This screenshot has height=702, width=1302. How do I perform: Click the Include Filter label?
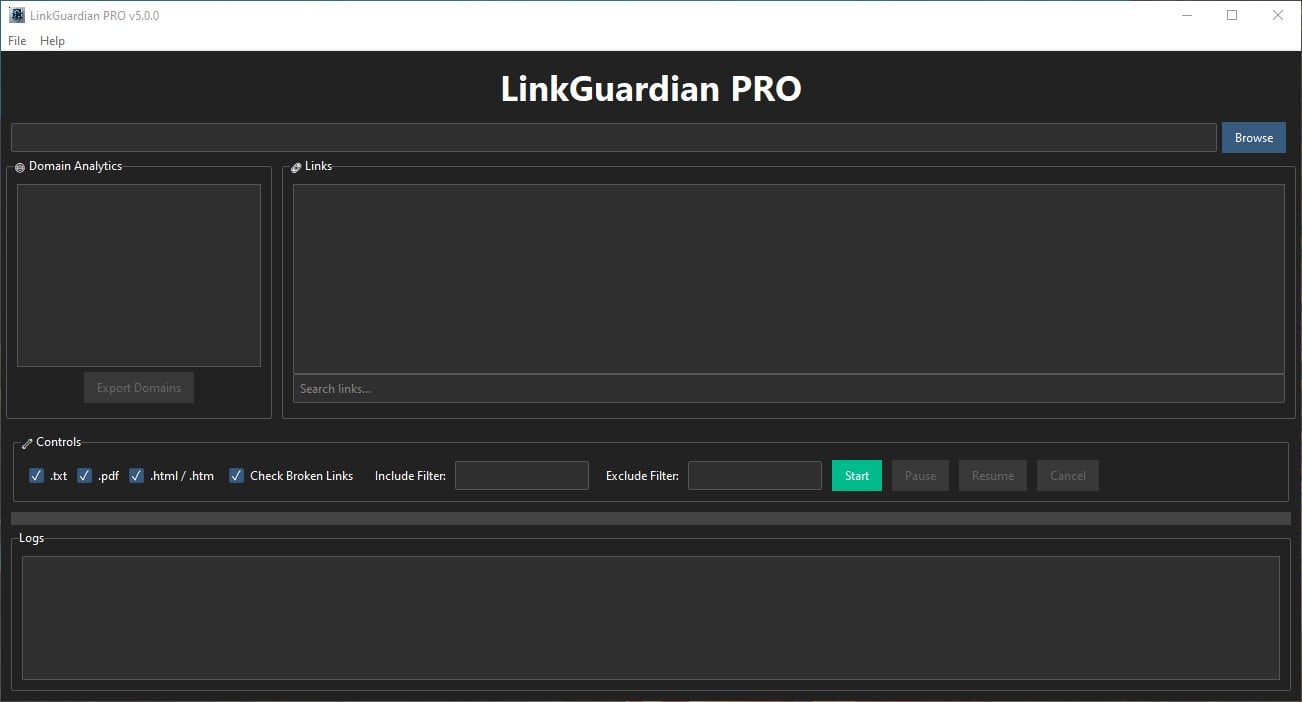410,476
